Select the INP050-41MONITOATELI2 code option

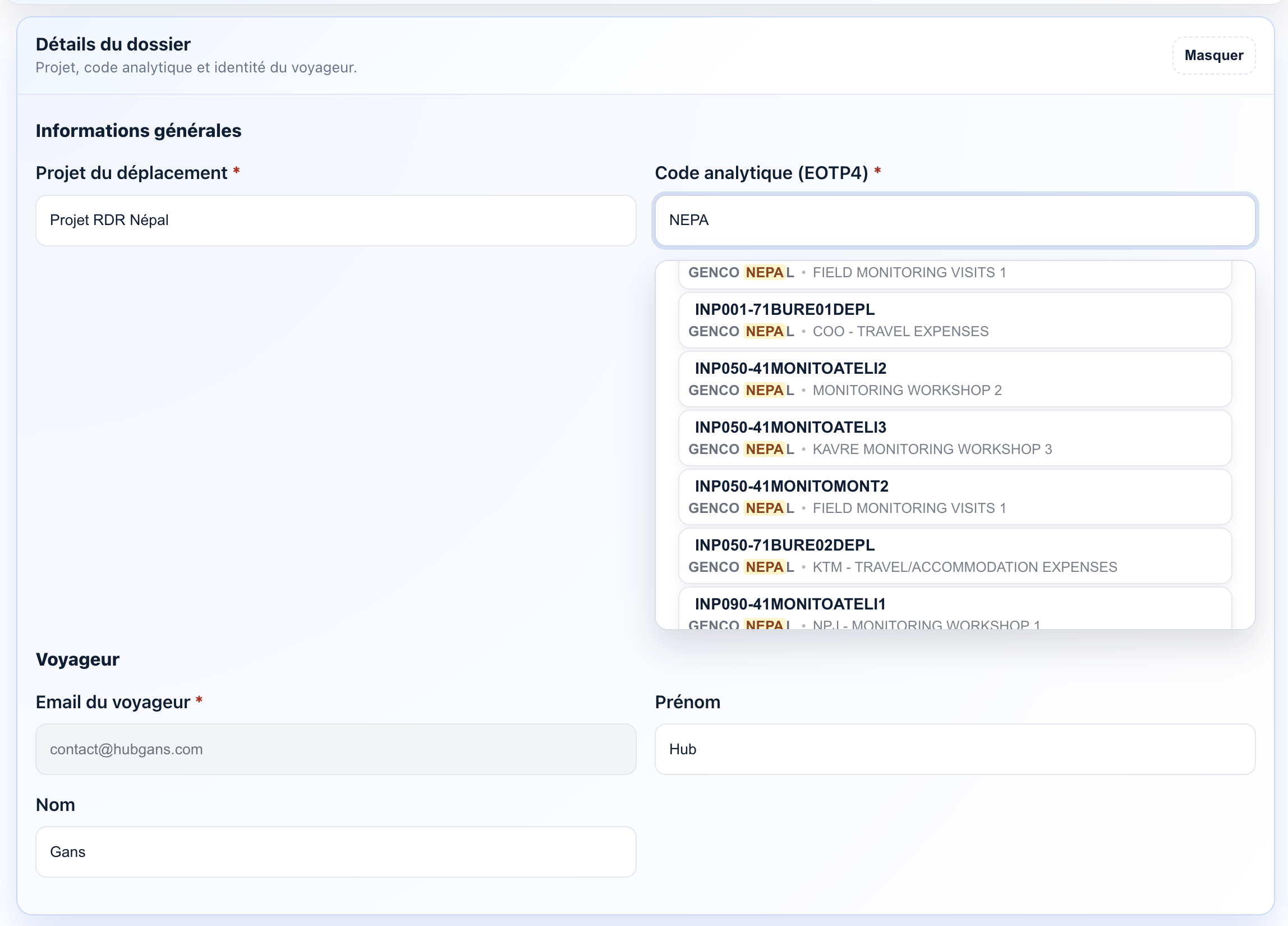click(x=954, y=379)
